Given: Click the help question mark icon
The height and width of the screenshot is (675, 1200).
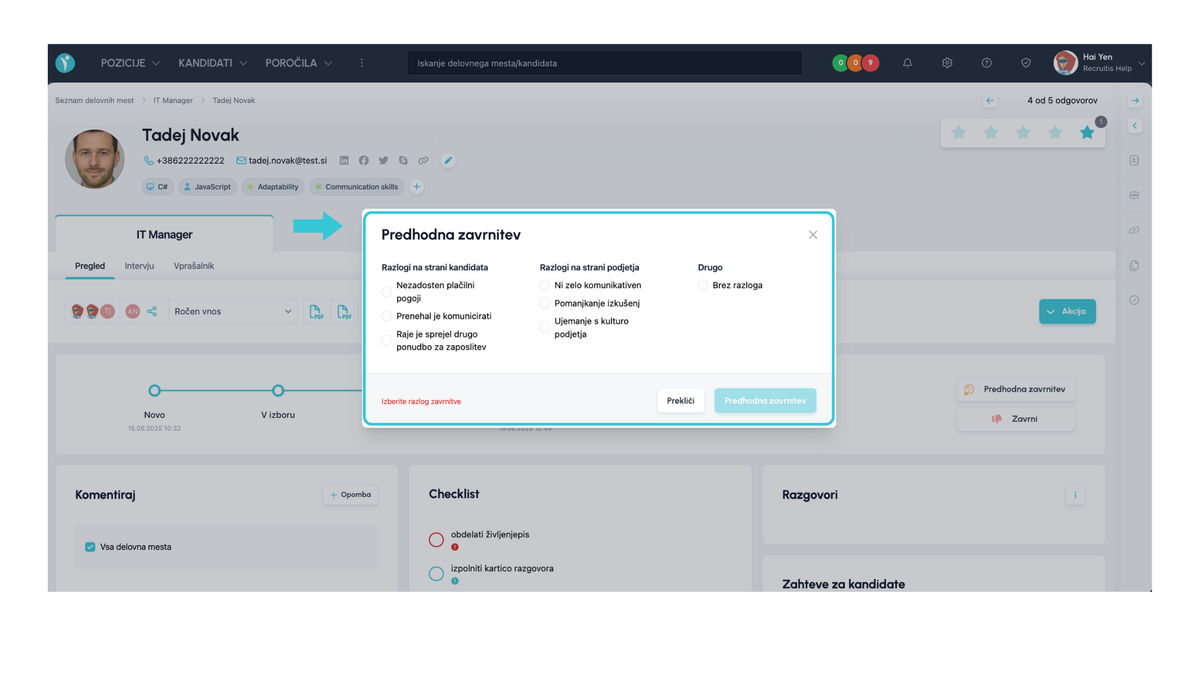Looking at the screenshot, I should point(986,63).
